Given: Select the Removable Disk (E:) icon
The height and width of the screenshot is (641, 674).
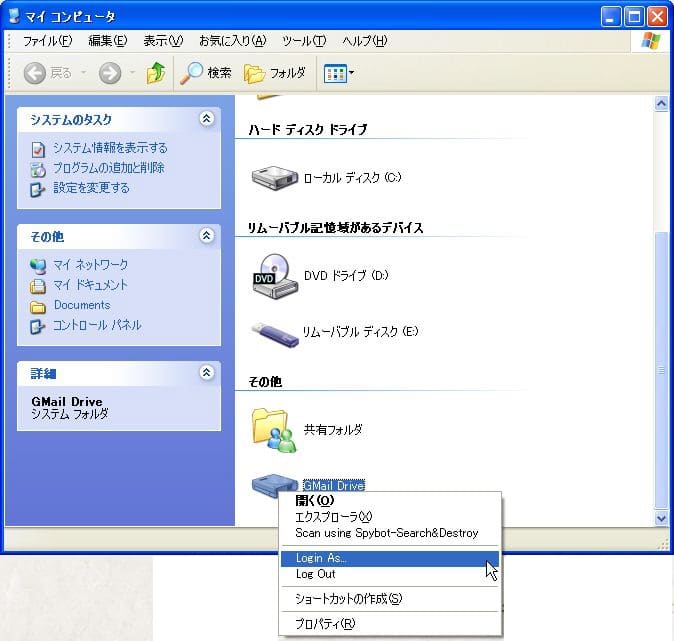Looking at the screenshot, I should (274, 331).
